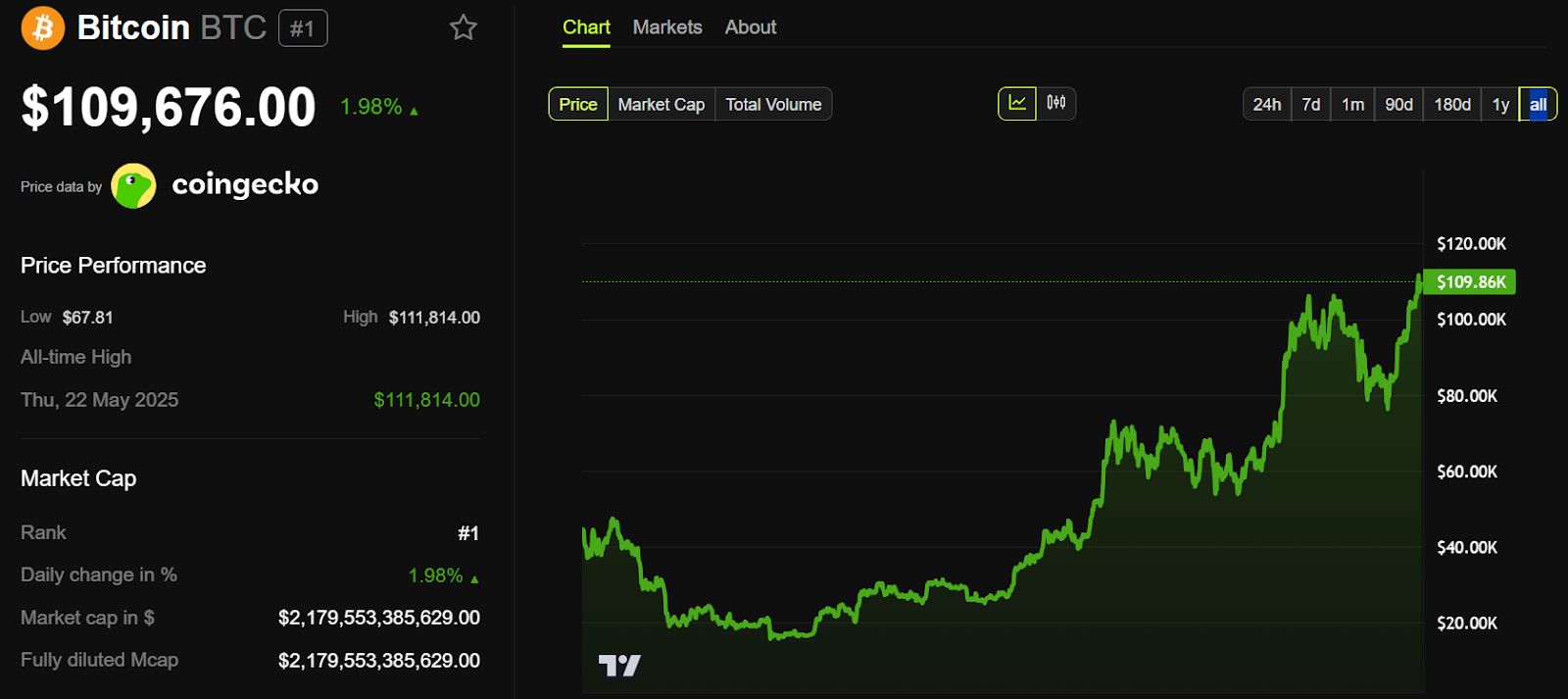Set the chart range to 7d
This screenshot has width=1568, height=699.
click(1311, 104)
